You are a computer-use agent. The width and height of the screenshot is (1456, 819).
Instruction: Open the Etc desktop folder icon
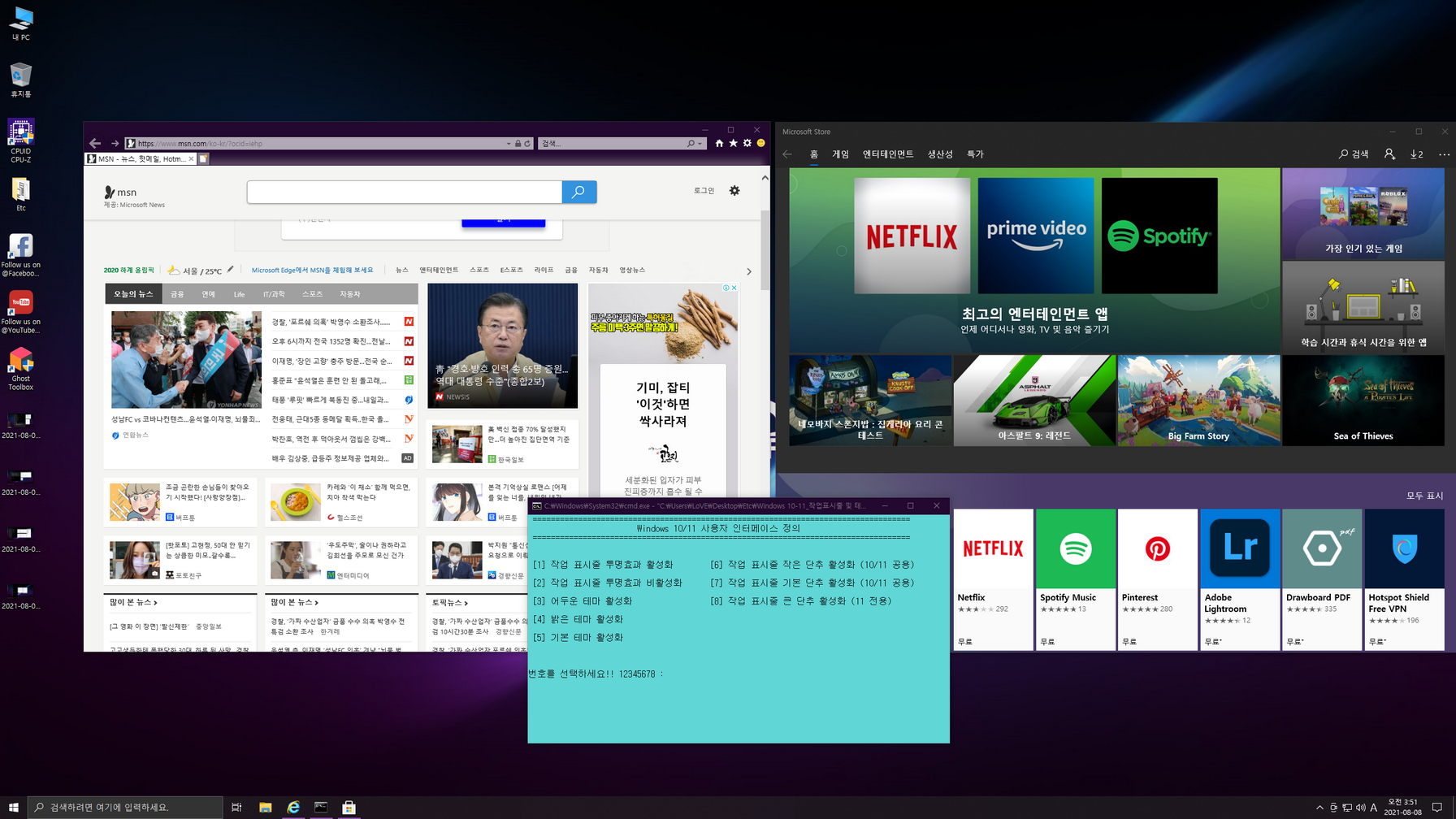[x=21, y=195]
